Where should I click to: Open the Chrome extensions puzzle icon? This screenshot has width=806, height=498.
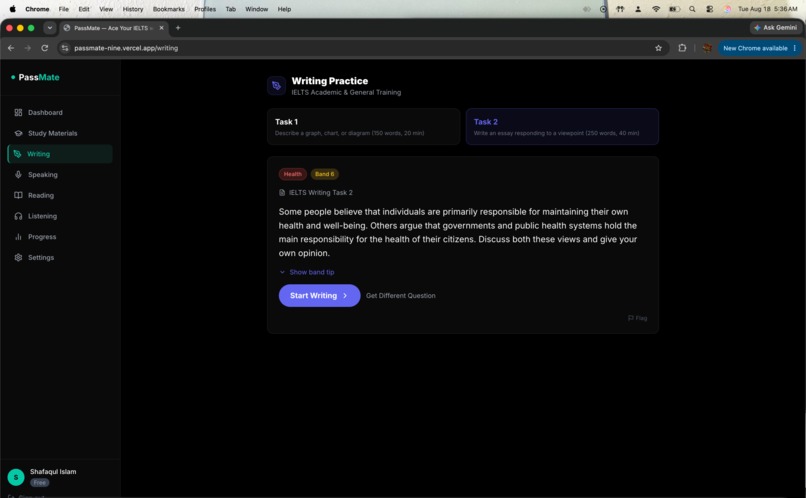(682, 48)
